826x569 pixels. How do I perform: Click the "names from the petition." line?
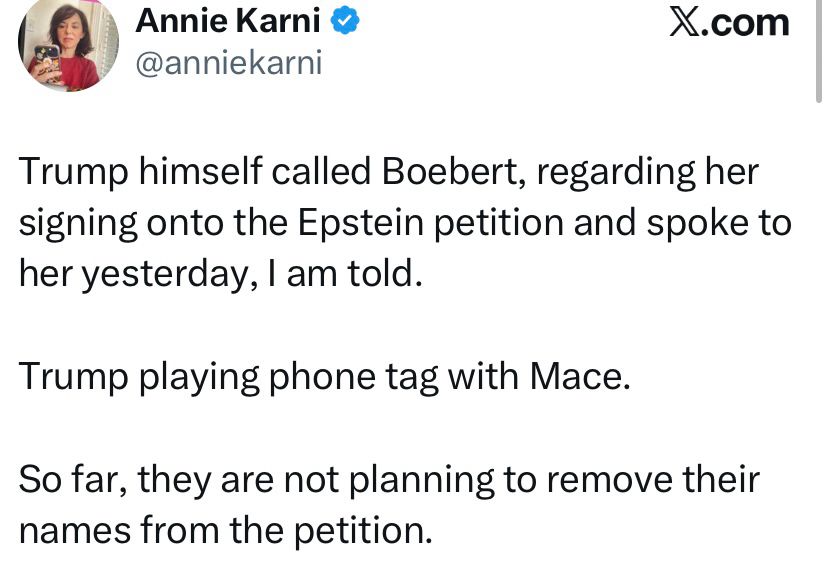coord(225,532)
